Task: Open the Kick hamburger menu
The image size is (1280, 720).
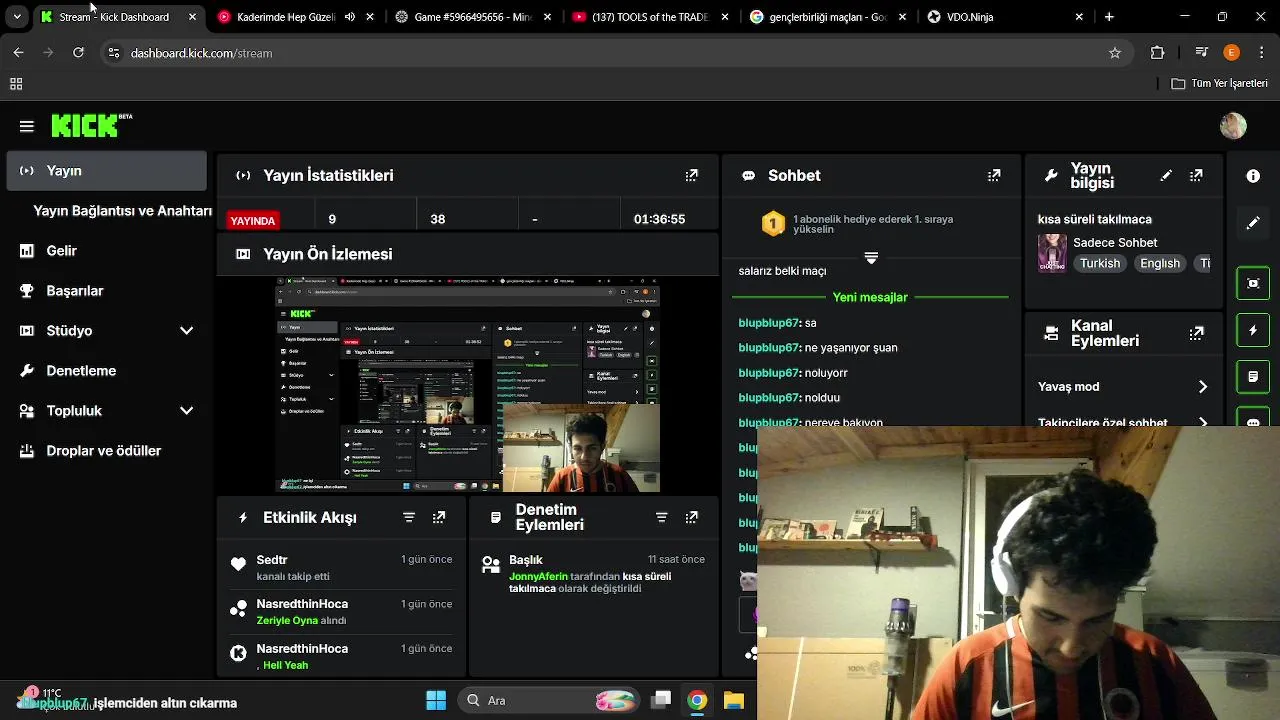Action: pyautogui.click(x=27, y=126)
